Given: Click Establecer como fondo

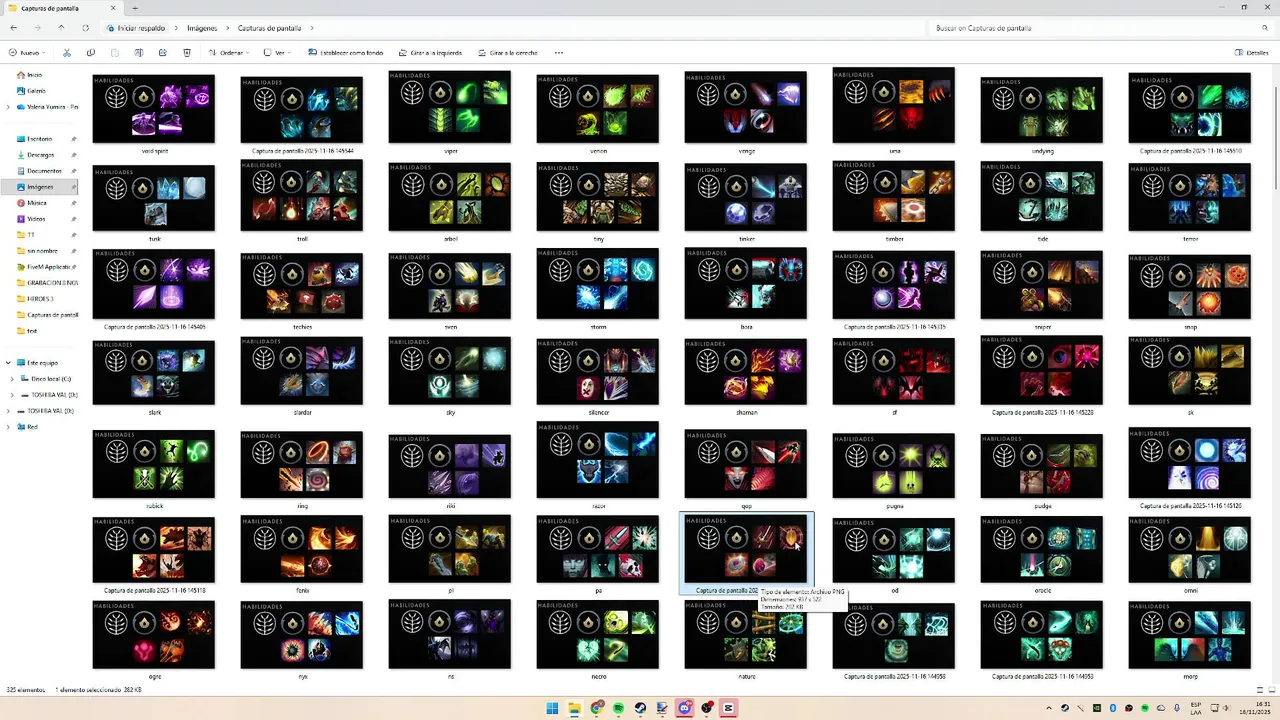Looking at the screenshot, I should (x=346, y=53).
